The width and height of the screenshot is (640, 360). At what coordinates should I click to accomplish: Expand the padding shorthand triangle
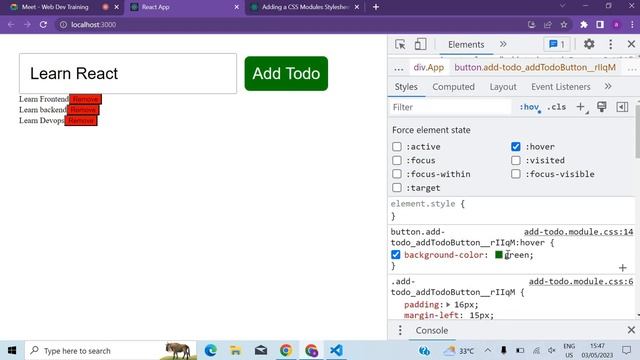[448, 304]
